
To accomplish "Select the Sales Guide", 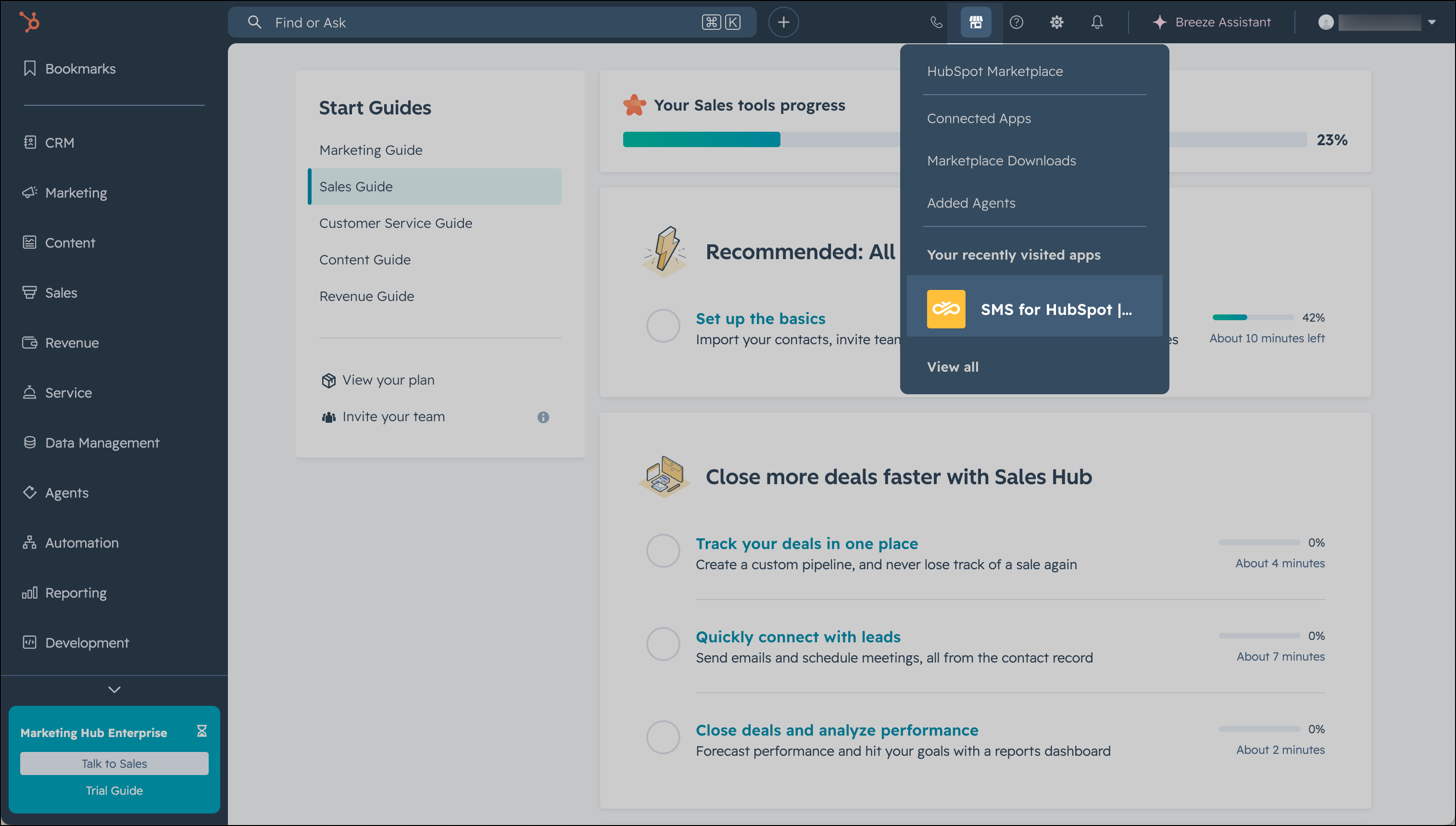I will (435, 186).
